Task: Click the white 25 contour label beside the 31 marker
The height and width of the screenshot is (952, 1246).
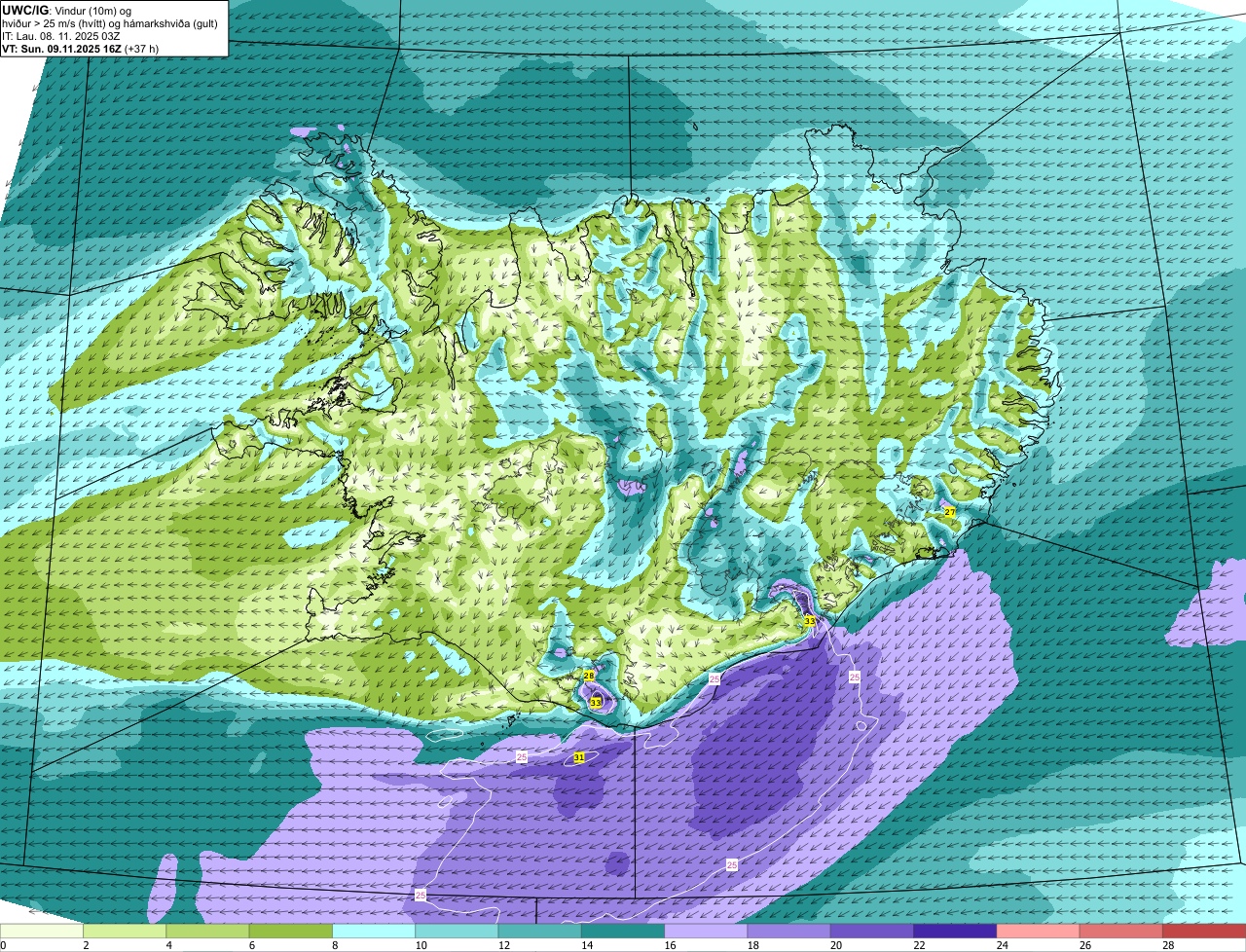Action: pyautogui.click(x=522, y=756)
